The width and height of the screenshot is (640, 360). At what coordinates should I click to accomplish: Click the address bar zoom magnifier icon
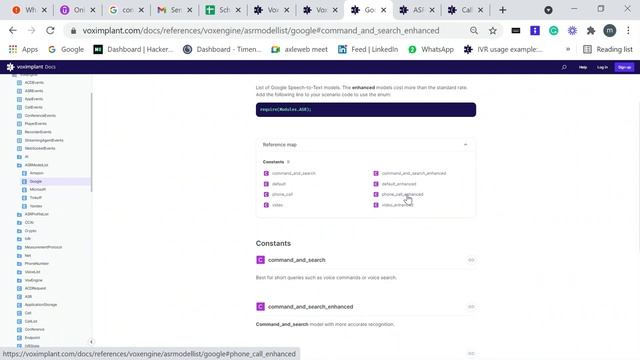click(x=474, y=31)
